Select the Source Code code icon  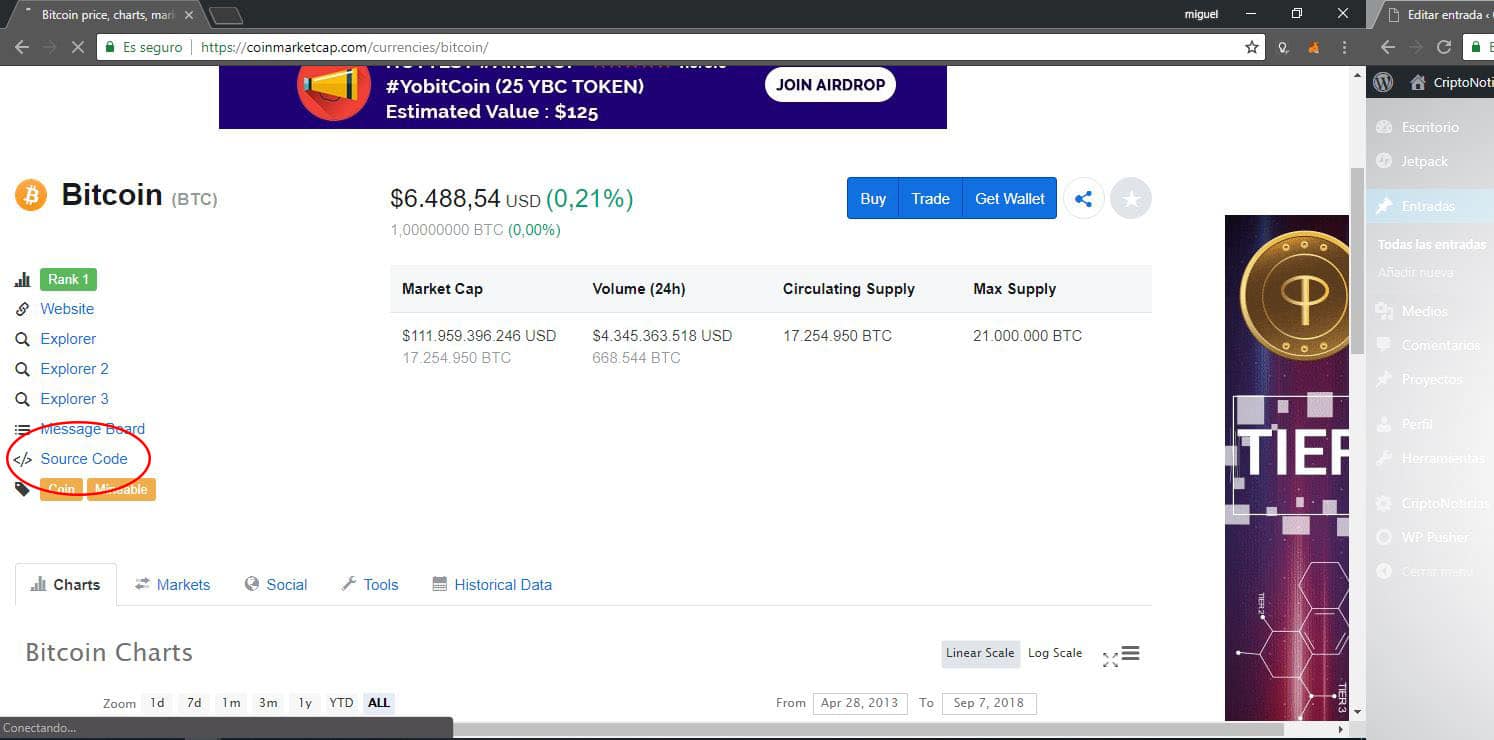(x=24, y=459)
